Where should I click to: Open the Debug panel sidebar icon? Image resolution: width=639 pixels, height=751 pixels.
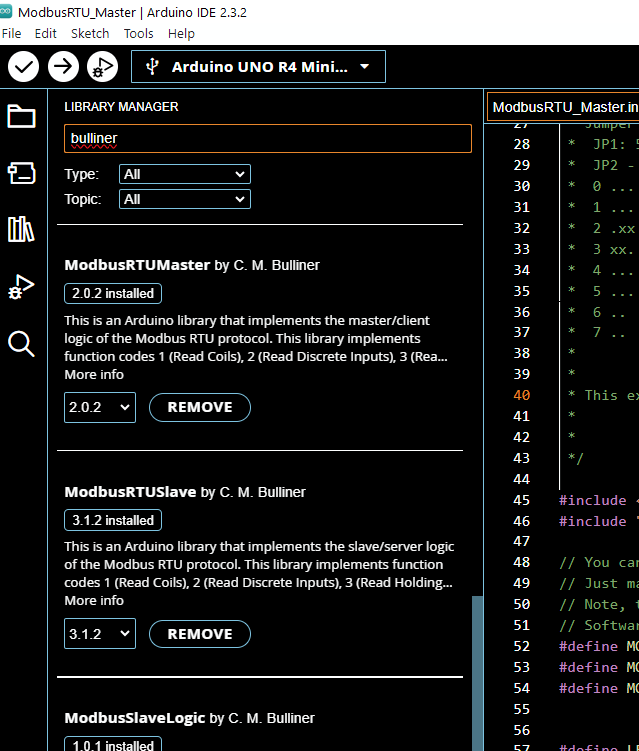click(22, 287)
